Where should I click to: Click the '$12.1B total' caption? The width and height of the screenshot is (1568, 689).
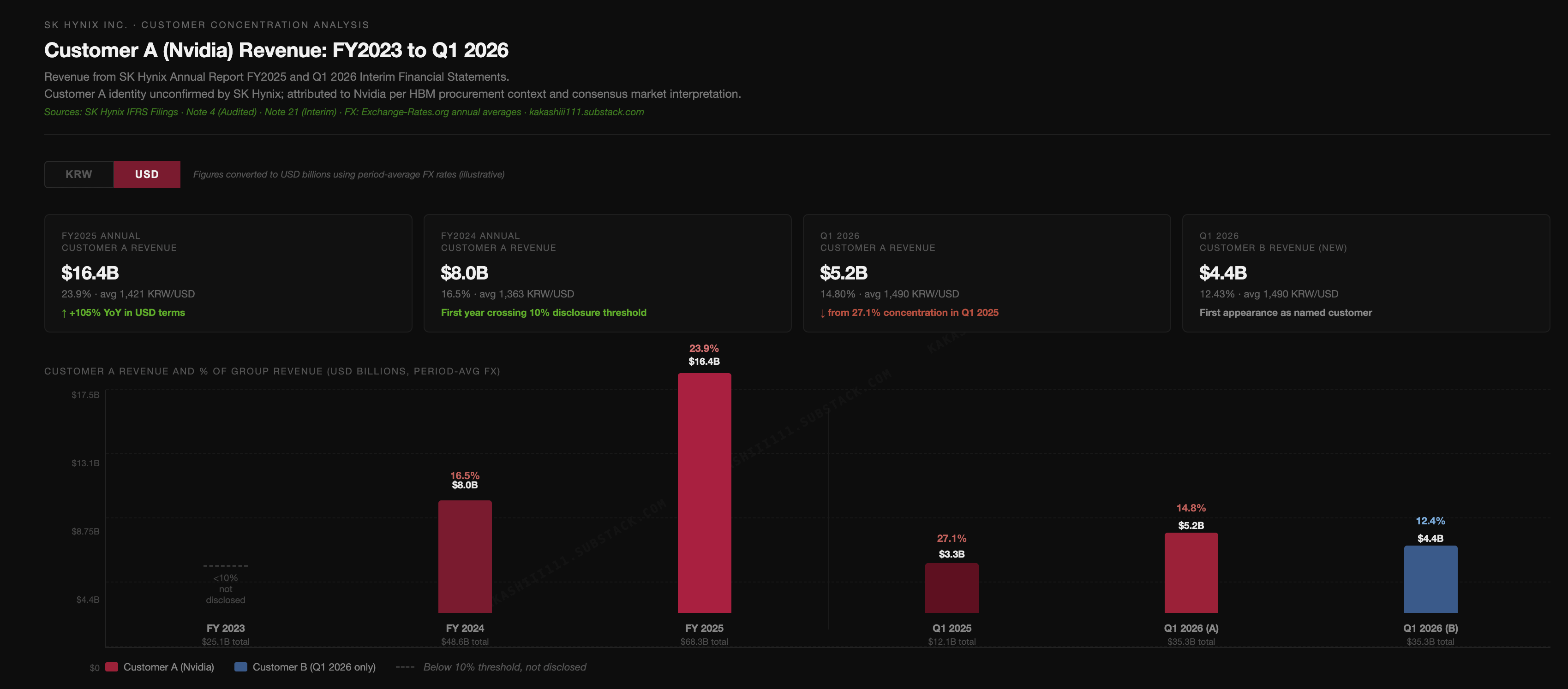(x=952, y=641)
